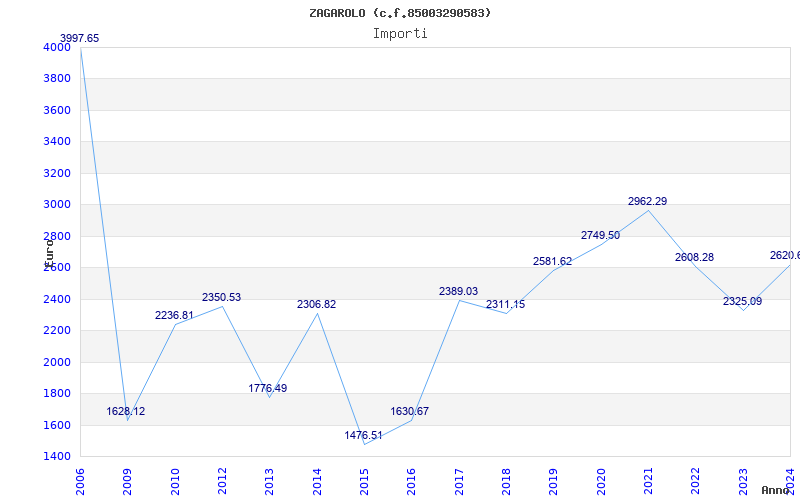The width and height of the screenshot is (800, 500).
Task: Click y-axis tick label 1800
Action: [57, 393]
